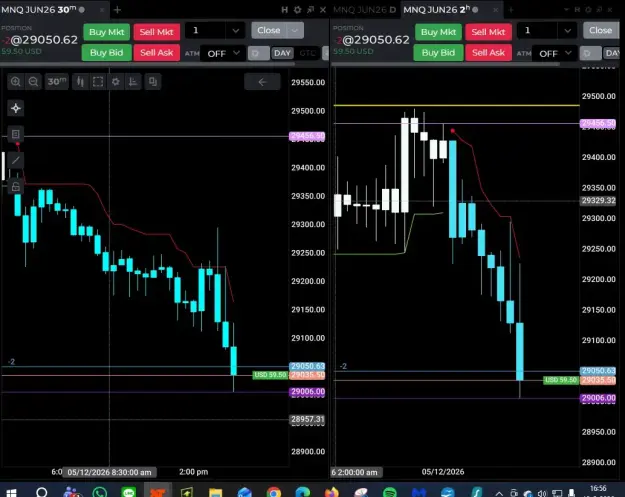
Task: Zoom in on the 30m chart
Action: pyautogui.click(x=16, y=82)
